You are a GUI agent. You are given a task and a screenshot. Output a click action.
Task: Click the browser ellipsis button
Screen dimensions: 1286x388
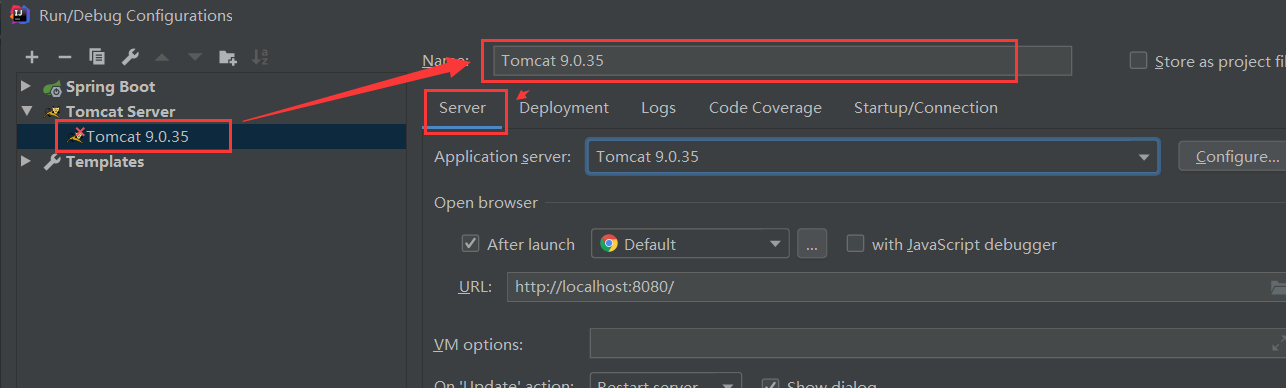coord(812,244)
